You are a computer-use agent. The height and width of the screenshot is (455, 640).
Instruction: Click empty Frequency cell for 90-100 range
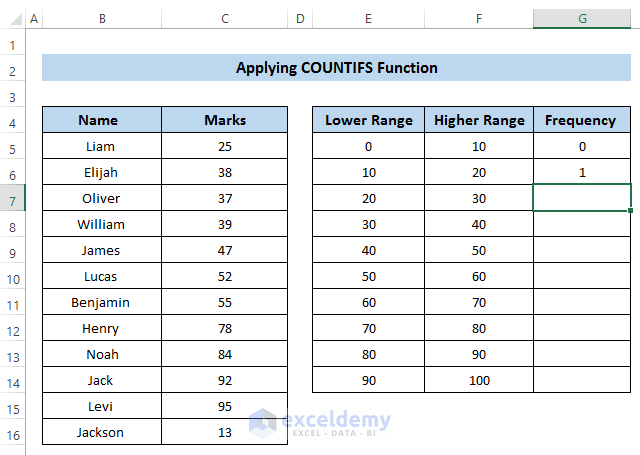[582, 380]
